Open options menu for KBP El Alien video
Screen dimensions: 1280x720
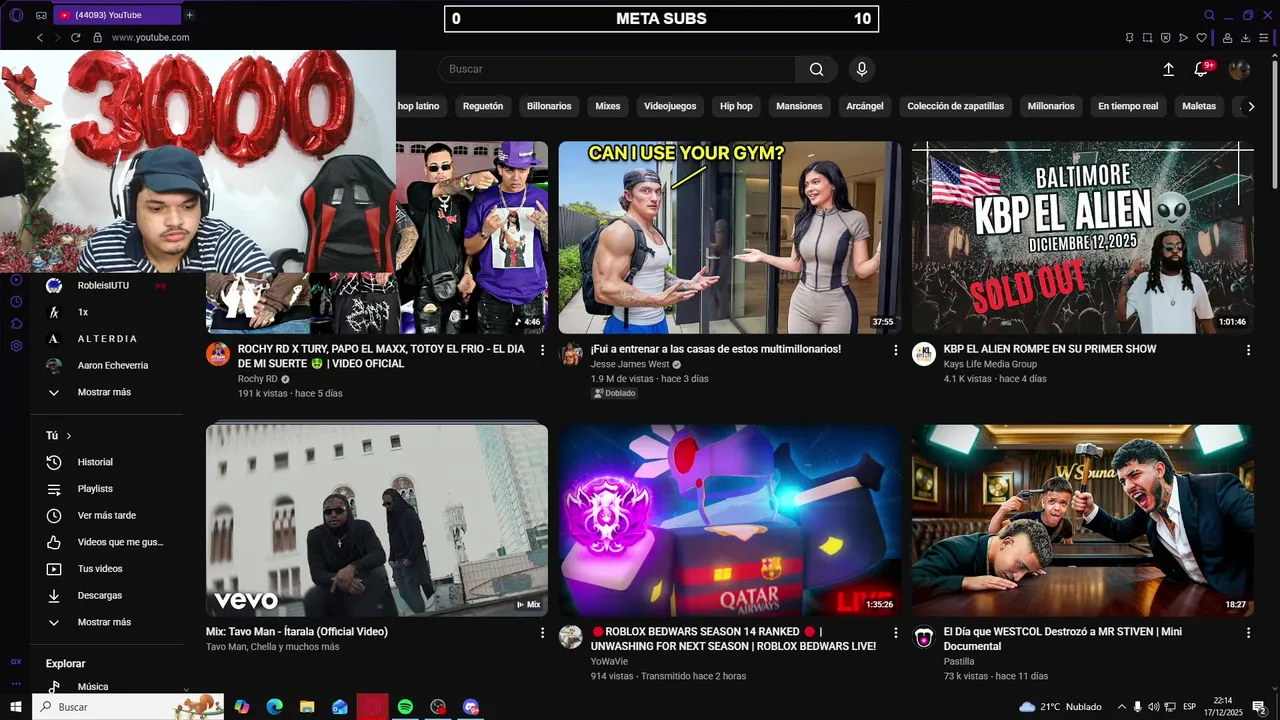coord(1248,350)
